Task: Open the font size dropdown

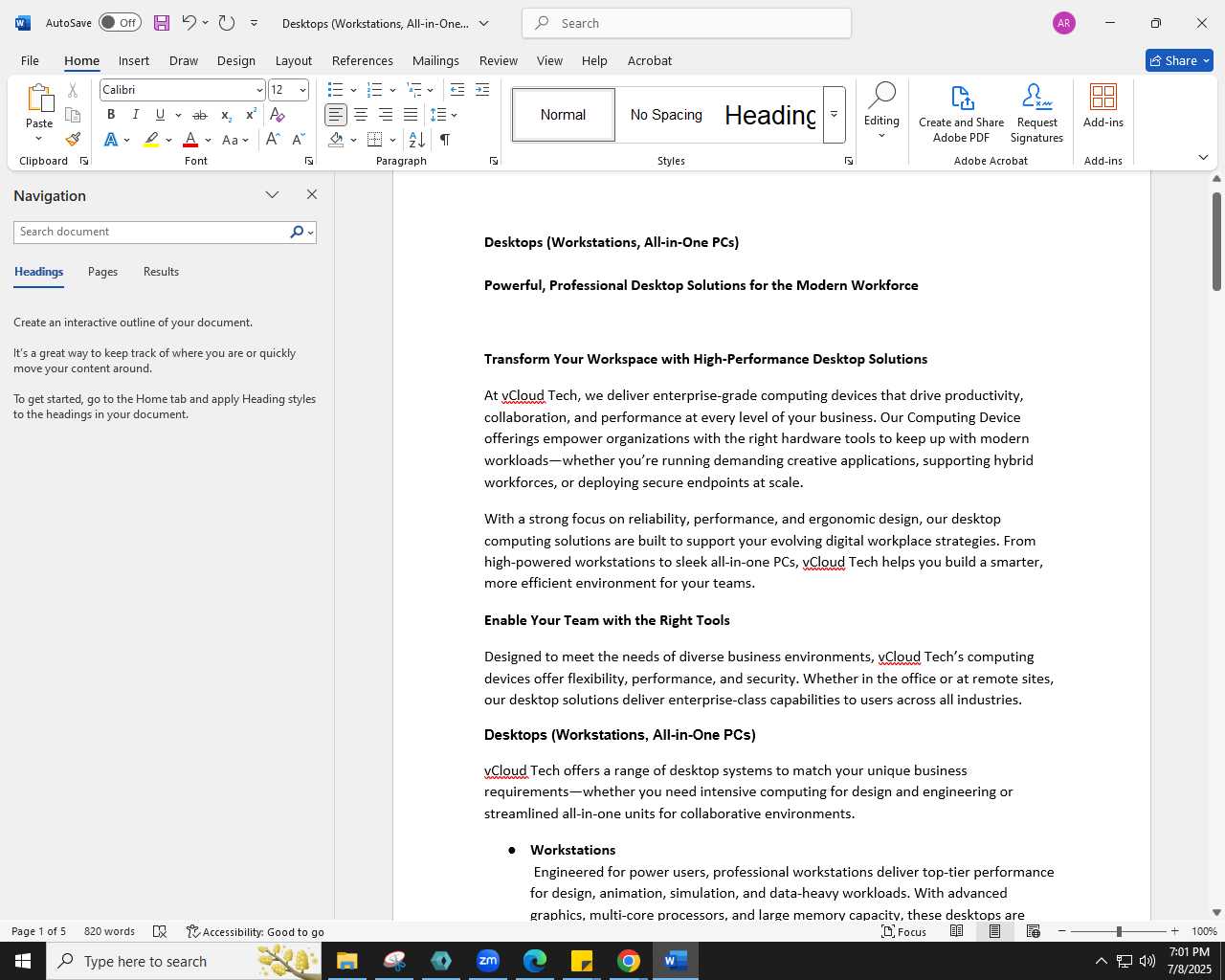Action: tap(302, 90)
